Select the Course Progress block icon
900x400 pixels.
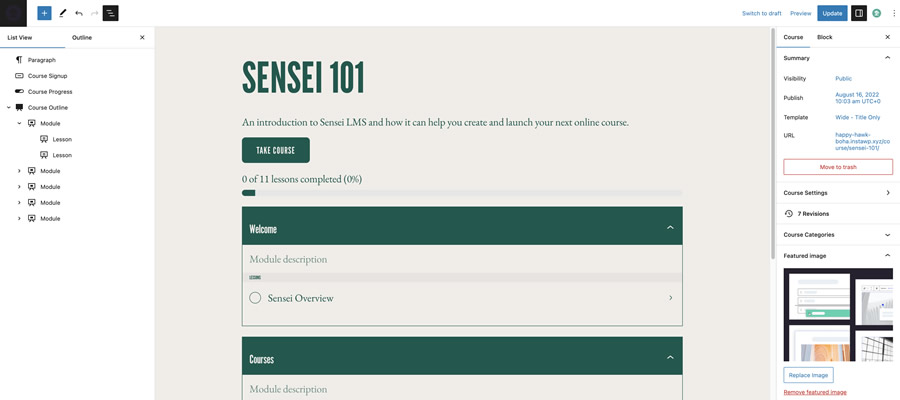tap(19, 91)
